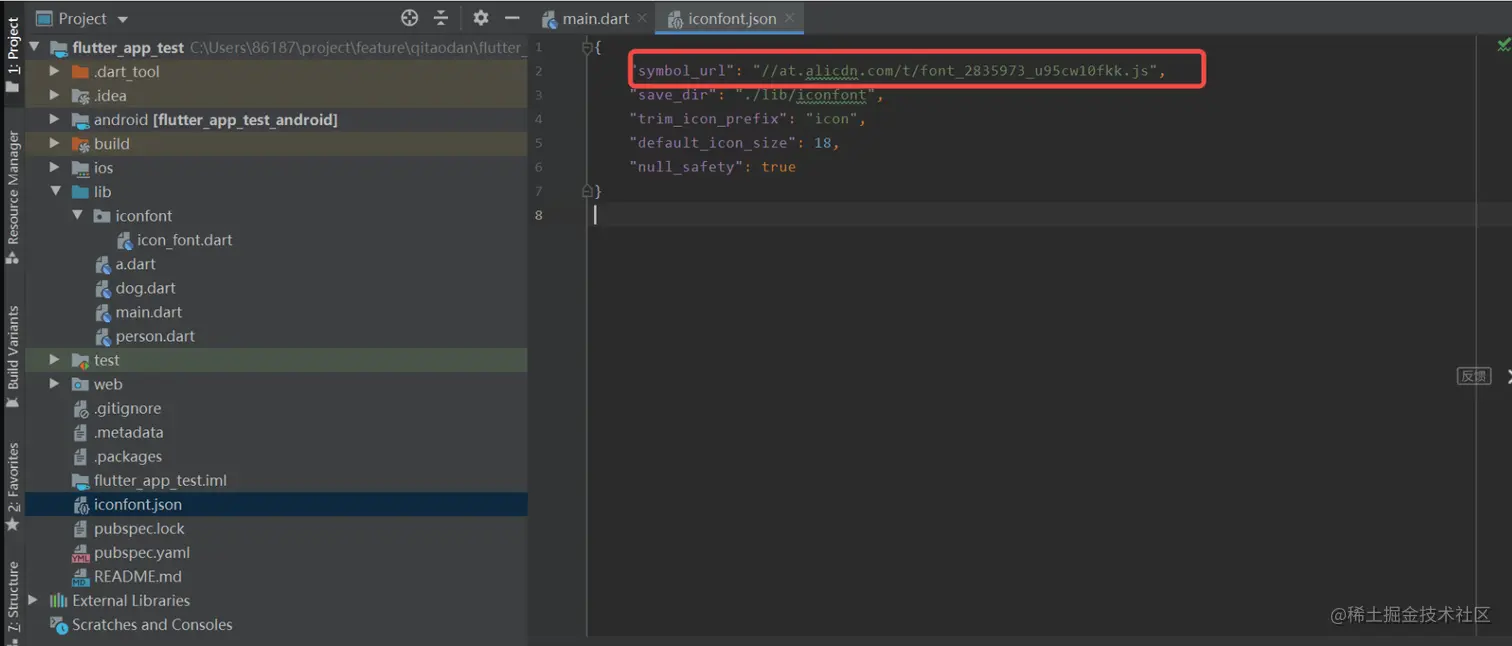Click the null_safety value true
Image resolution: width=1512 pixels, height=646 pixels.
tap(778, 167)
